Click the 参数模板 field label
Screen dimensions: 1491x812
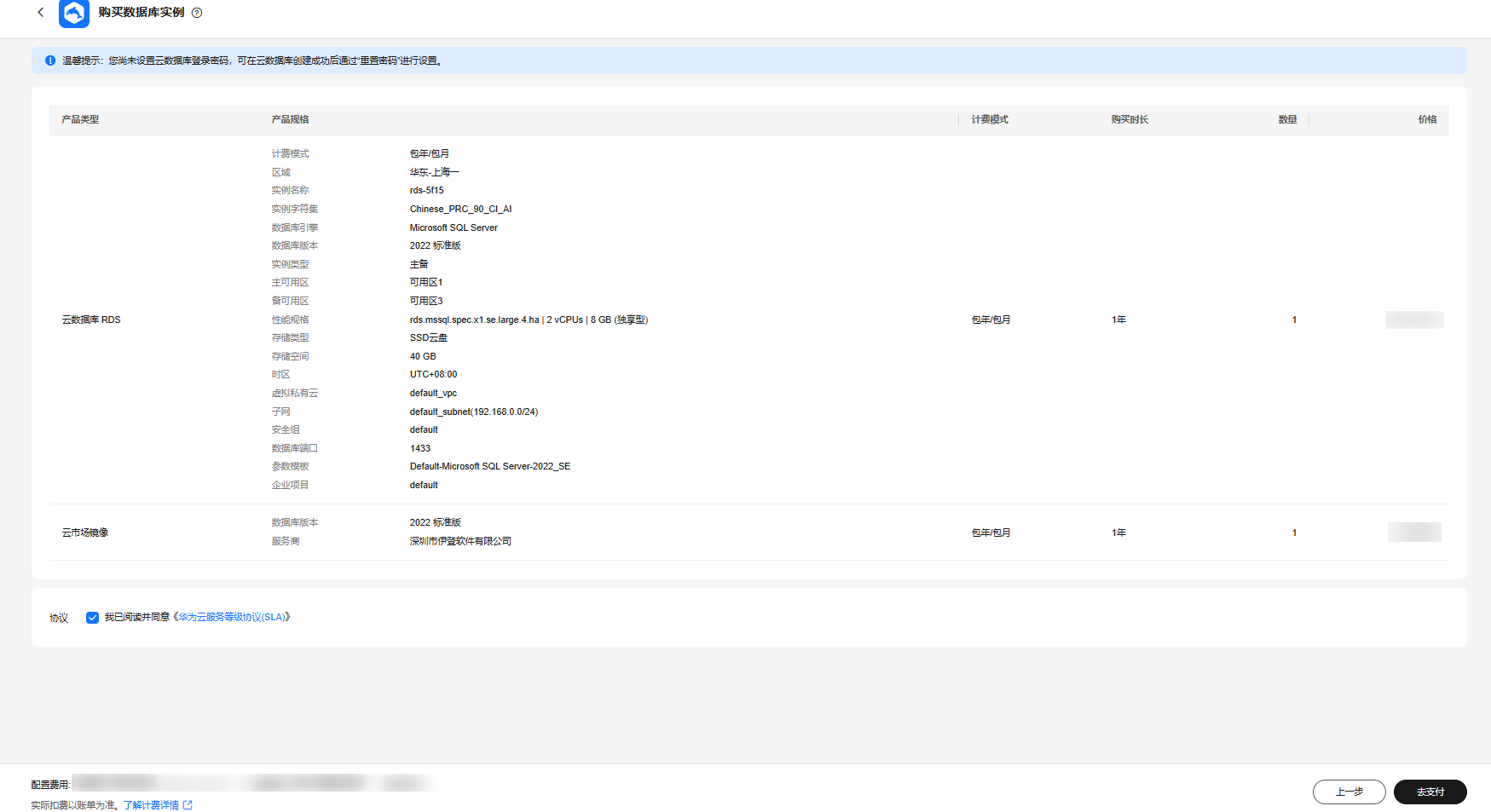pyautogui.click(x=290, y=466)
